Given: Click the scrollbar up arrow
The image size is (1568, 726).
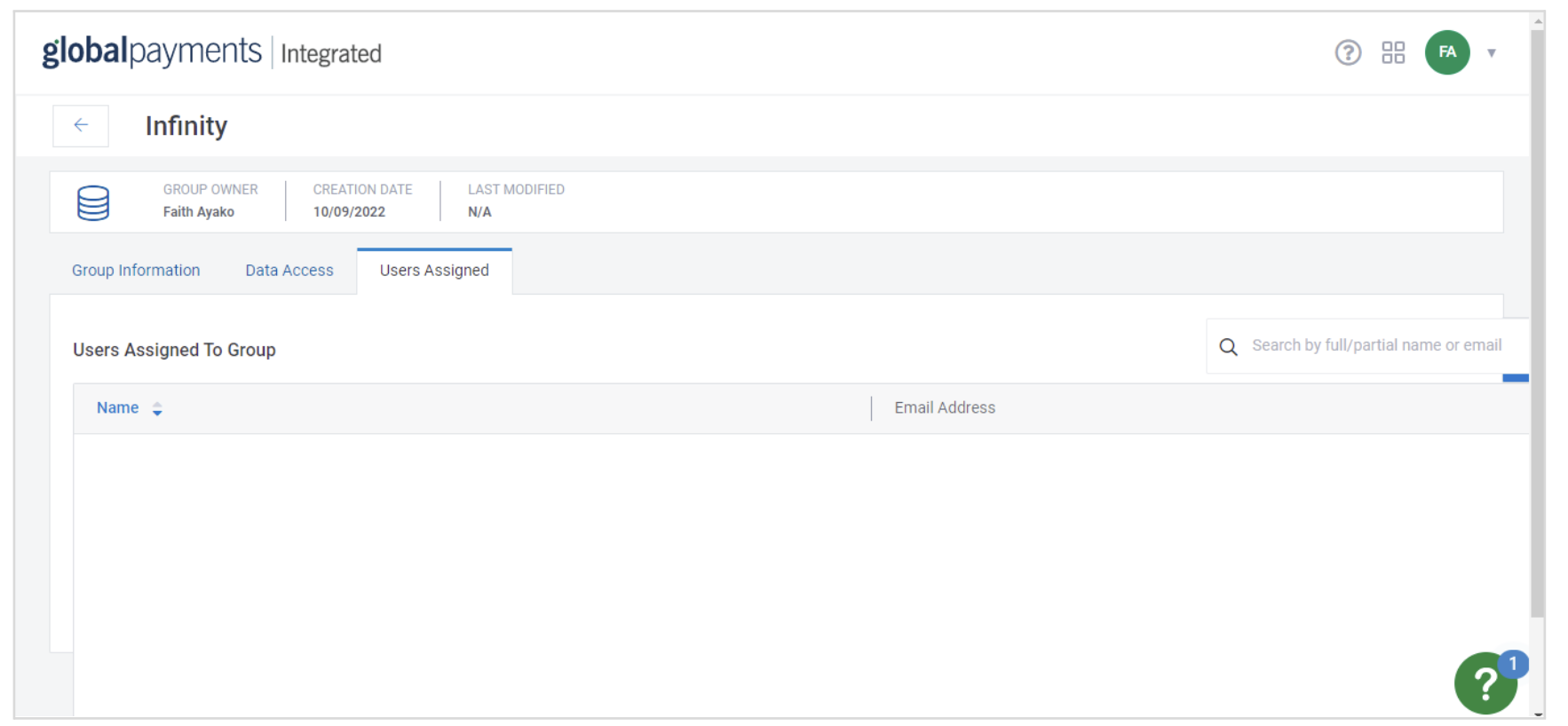Looking at the screenshot, I should [x=1538, y=20].
